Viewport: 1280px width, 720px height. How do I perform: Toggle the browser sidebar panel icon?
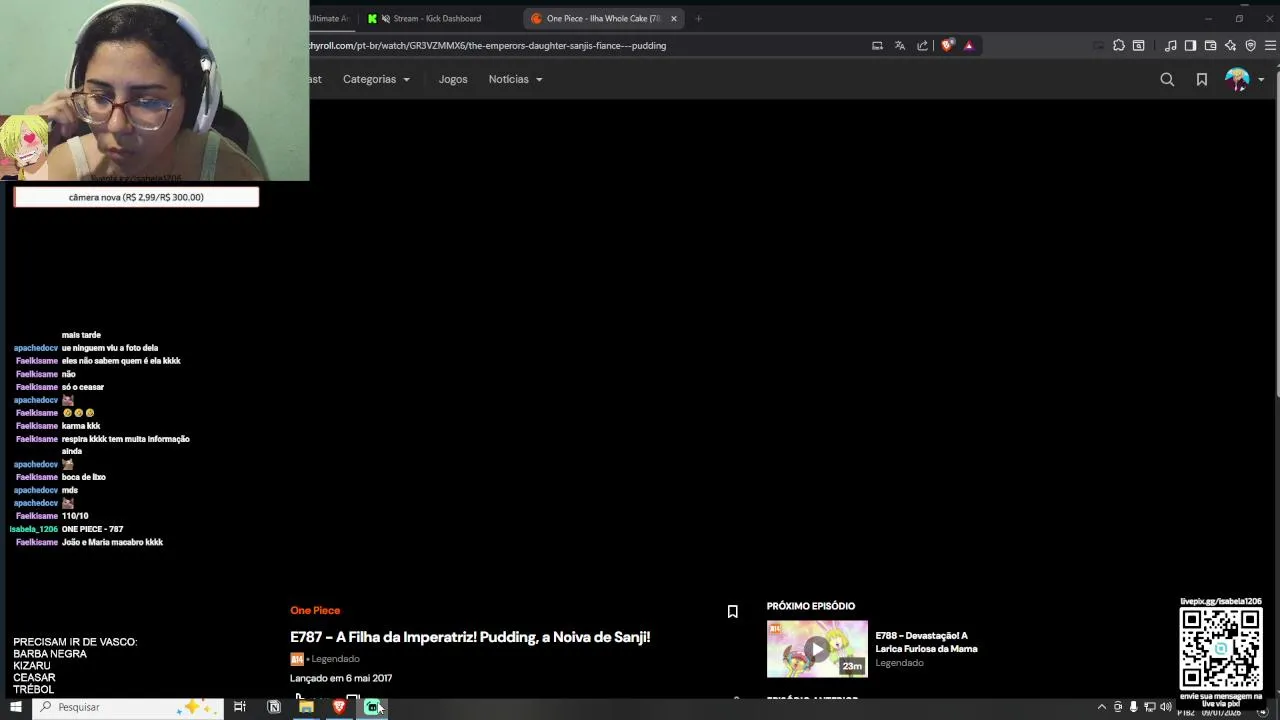[x=1190, y=45]
